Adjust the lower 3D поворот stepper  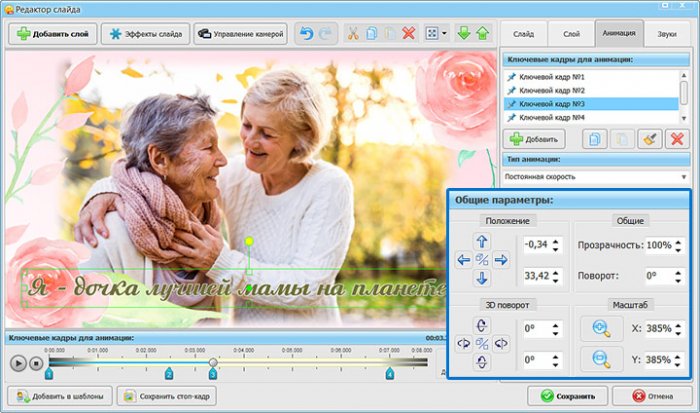click(555, 360)
